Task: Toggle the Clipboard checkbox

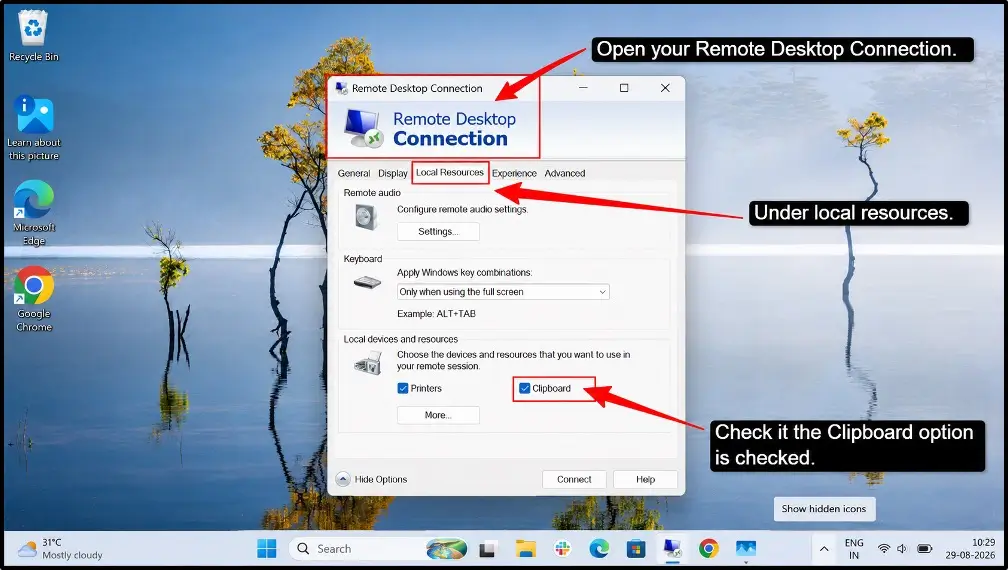Action: coord(525,388)
